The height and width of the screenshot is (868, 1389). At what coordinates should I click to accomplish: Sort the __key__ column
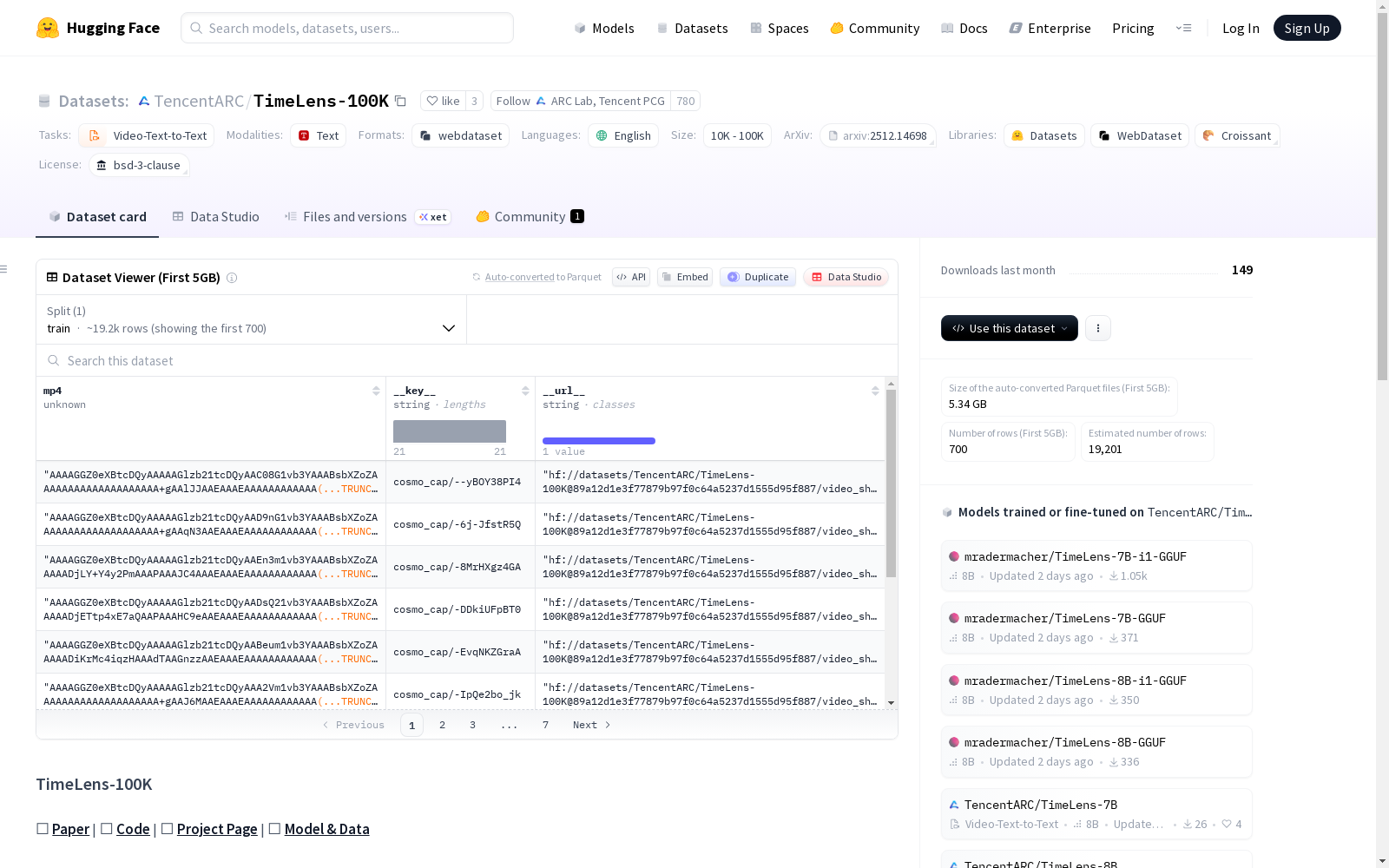525,391
